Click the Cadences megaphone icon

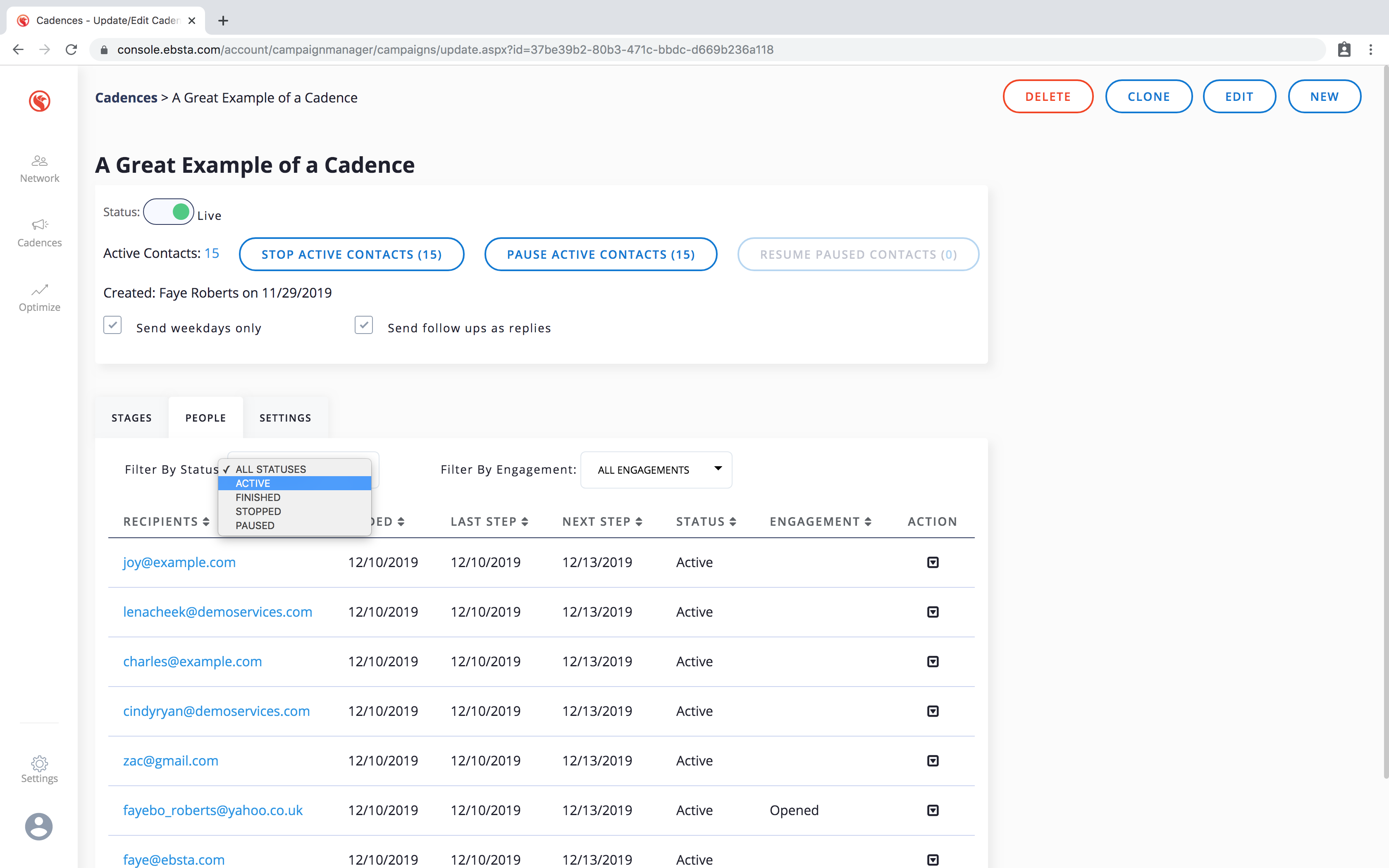tap(39, 225)
